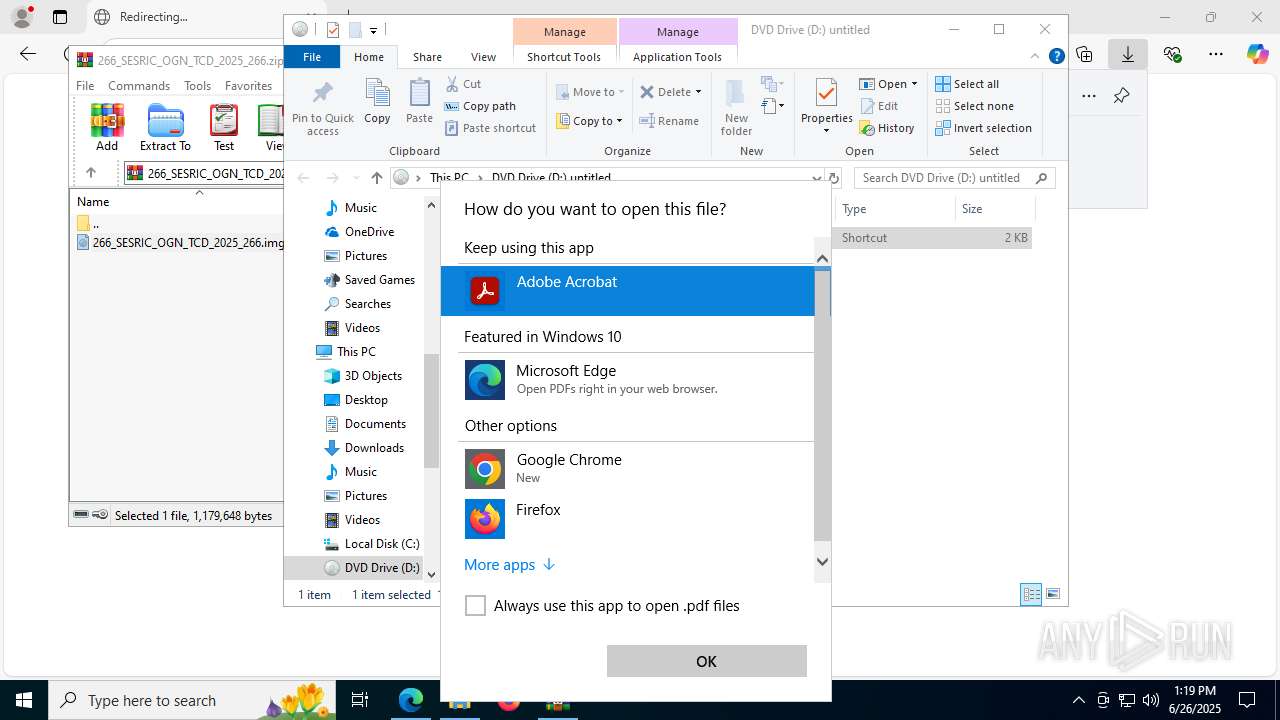1280x720 pixels.
Task: Select Local Disk (C:) in navigation pane
Action: pos(381,544)
